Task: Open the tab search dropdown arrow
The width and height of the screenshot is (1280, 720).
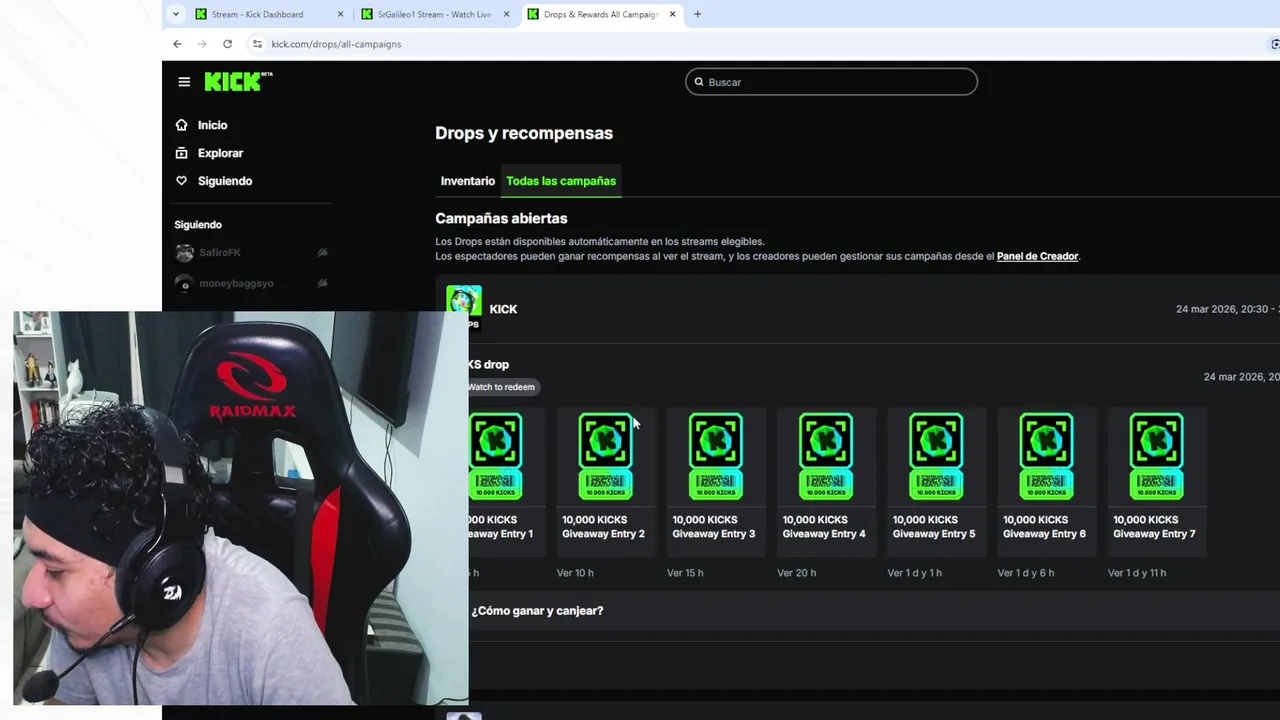Action: pos(176,14)
